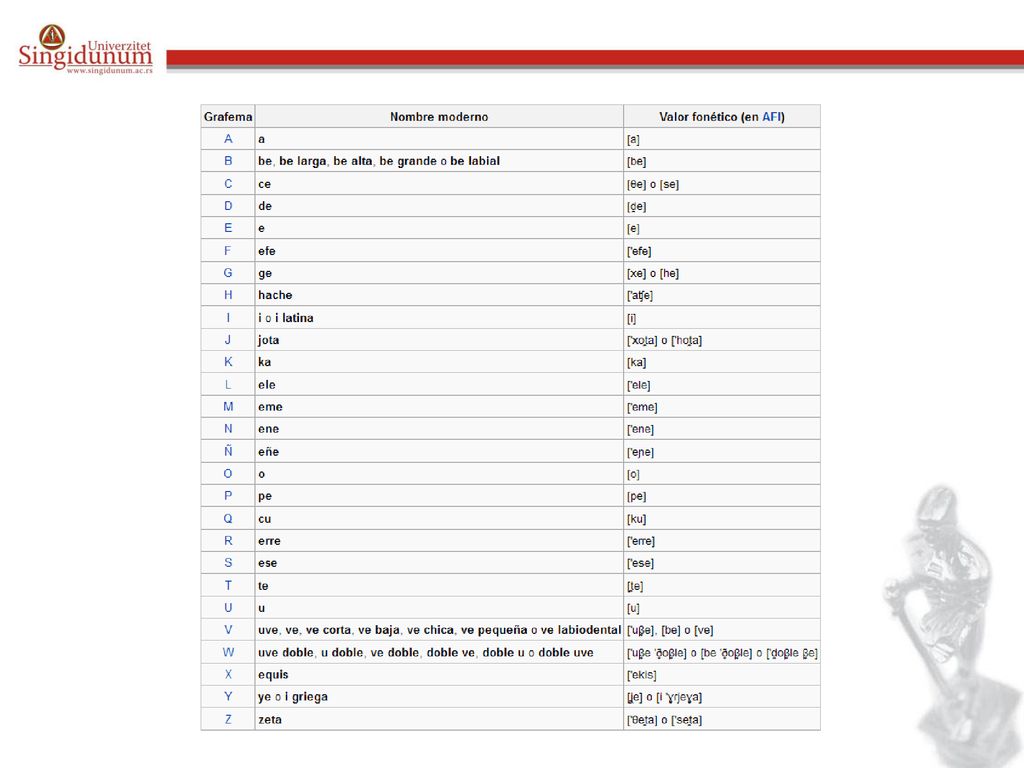Select the phonetic value '[ˈekis]'
The height and width of the screenshot is (768, 1024).
tap(641, 675)
